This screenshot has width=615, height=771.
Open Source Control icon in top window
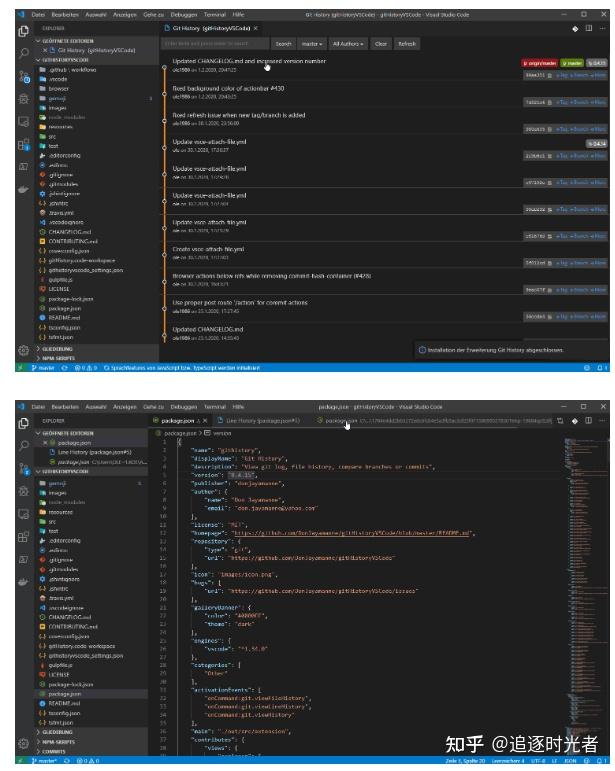(24, 77)
